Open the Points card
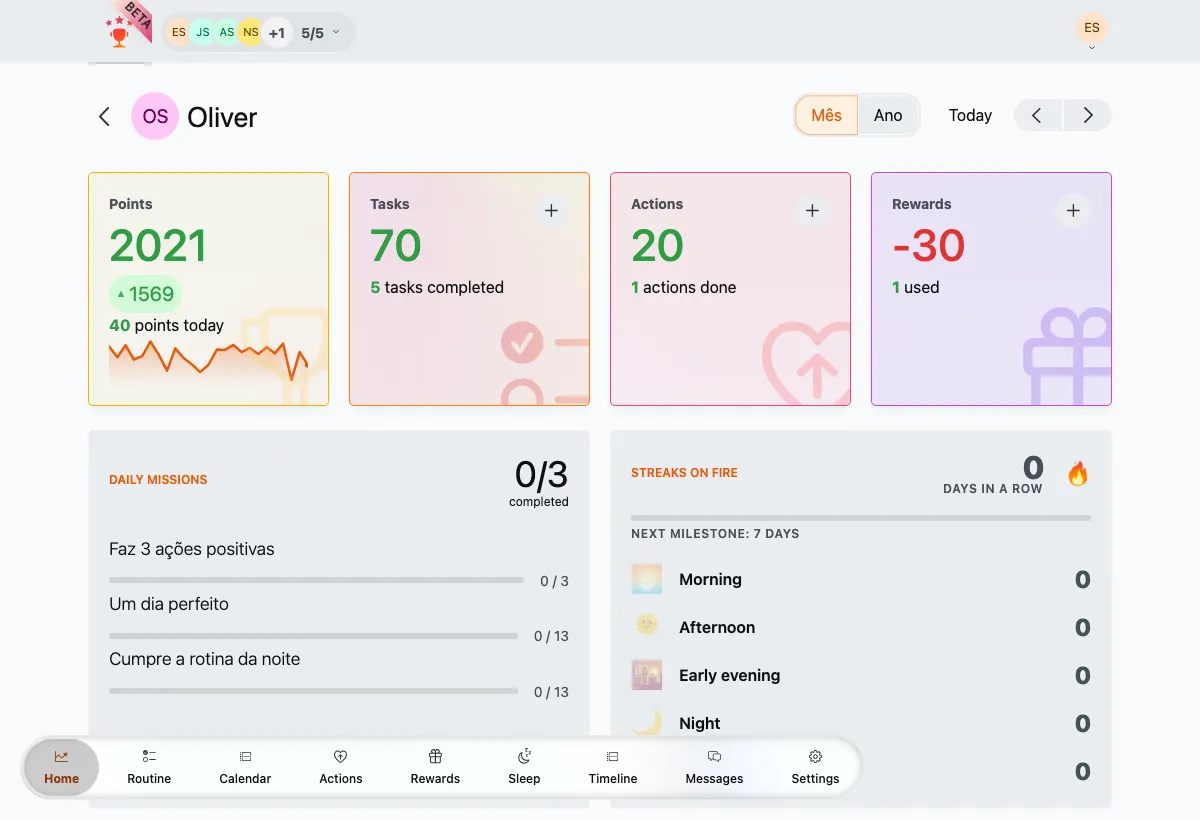This screenshot has width=1200, height=820. click(209, 289)
